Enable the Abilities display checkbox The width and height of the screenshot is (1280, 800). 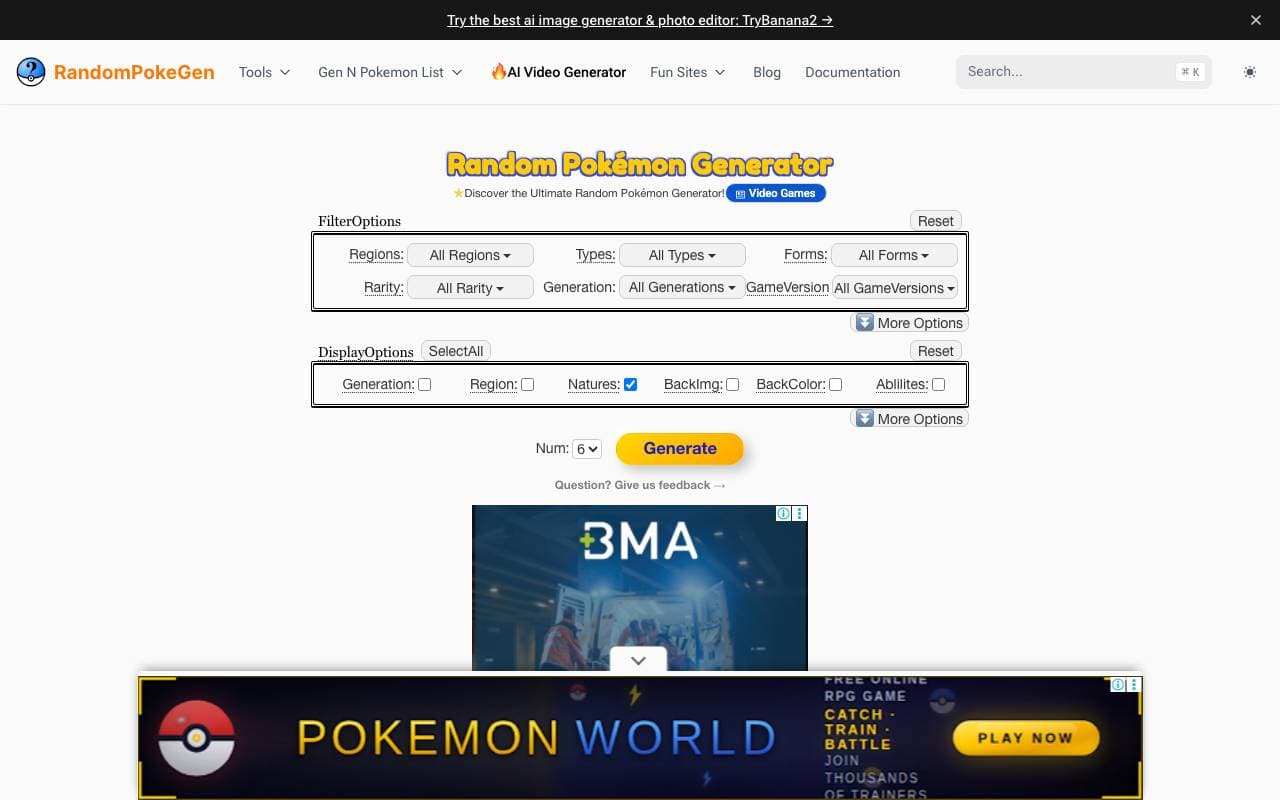[938, 384]
